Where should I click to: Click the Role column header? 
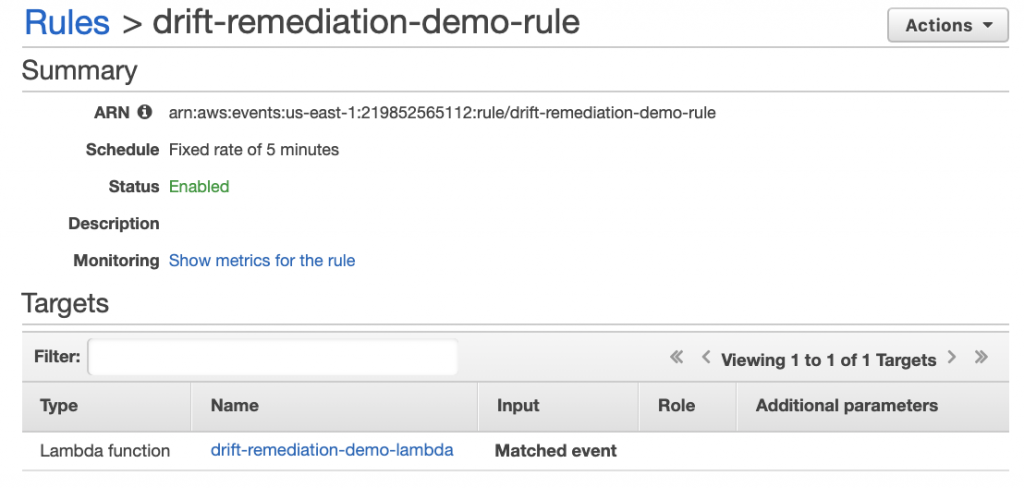687,406
